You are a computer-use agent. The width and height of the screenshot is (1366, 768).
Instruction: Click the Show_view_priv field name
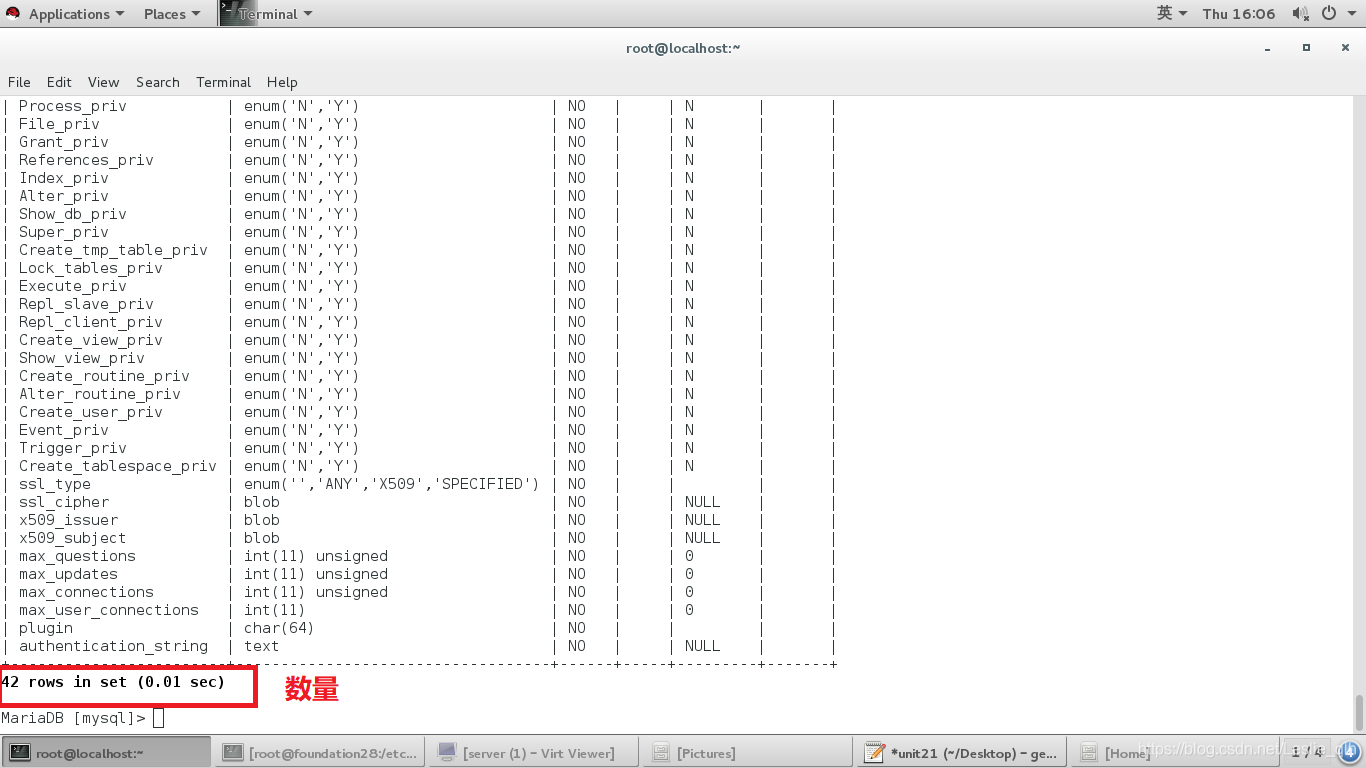click(x=81, y=358)
